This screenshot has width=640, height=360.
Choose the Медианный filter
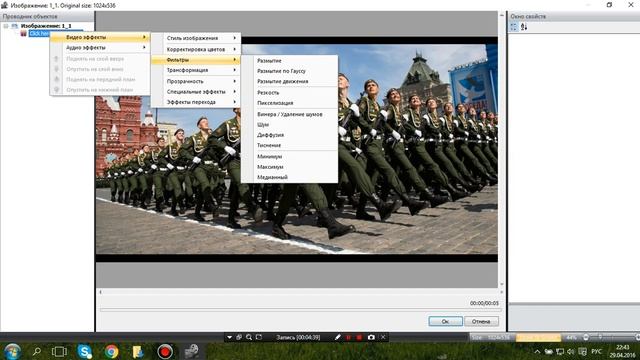[x=289, y=177]
